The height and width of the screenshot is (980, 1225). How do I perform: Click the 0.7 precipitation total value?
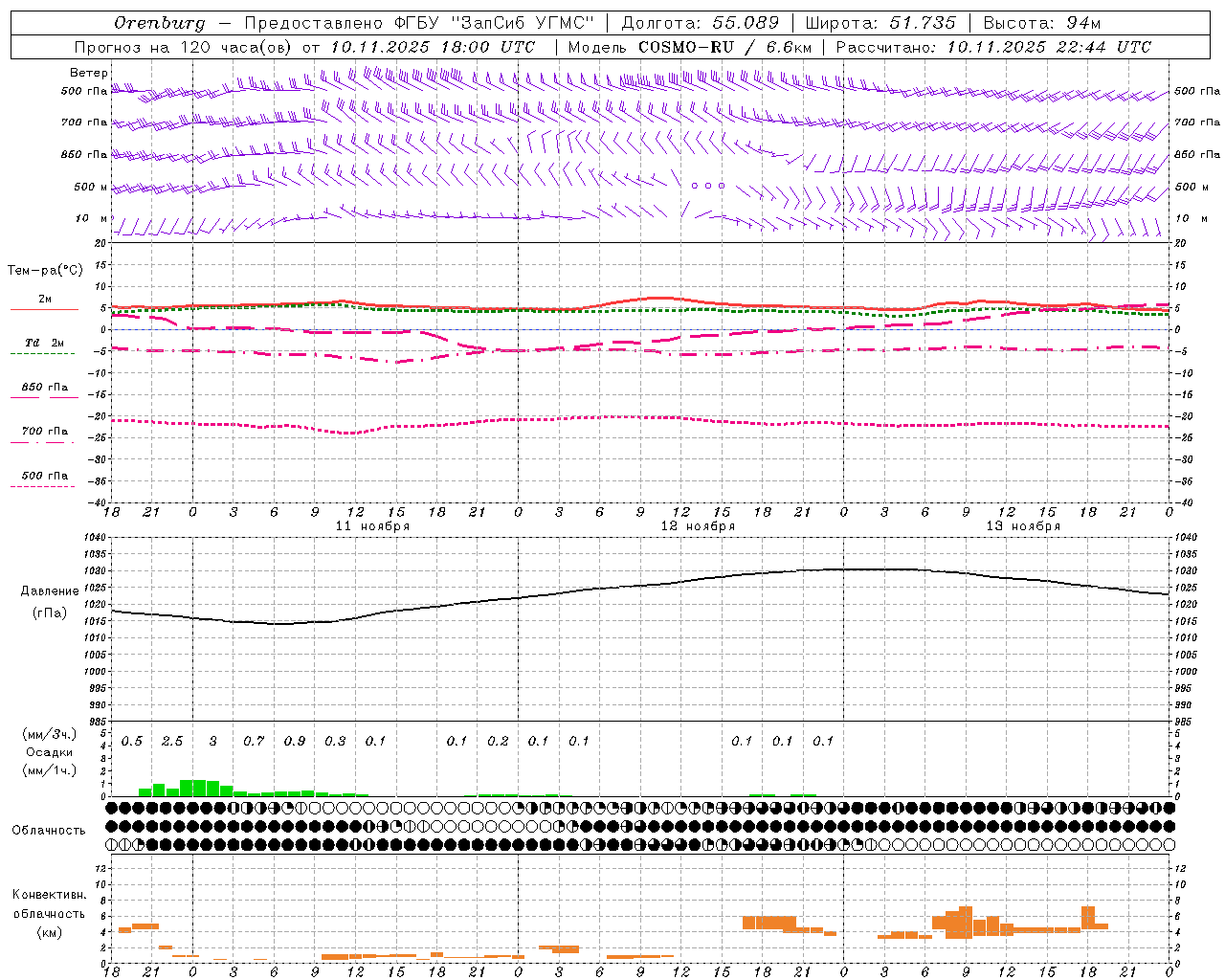254,742
